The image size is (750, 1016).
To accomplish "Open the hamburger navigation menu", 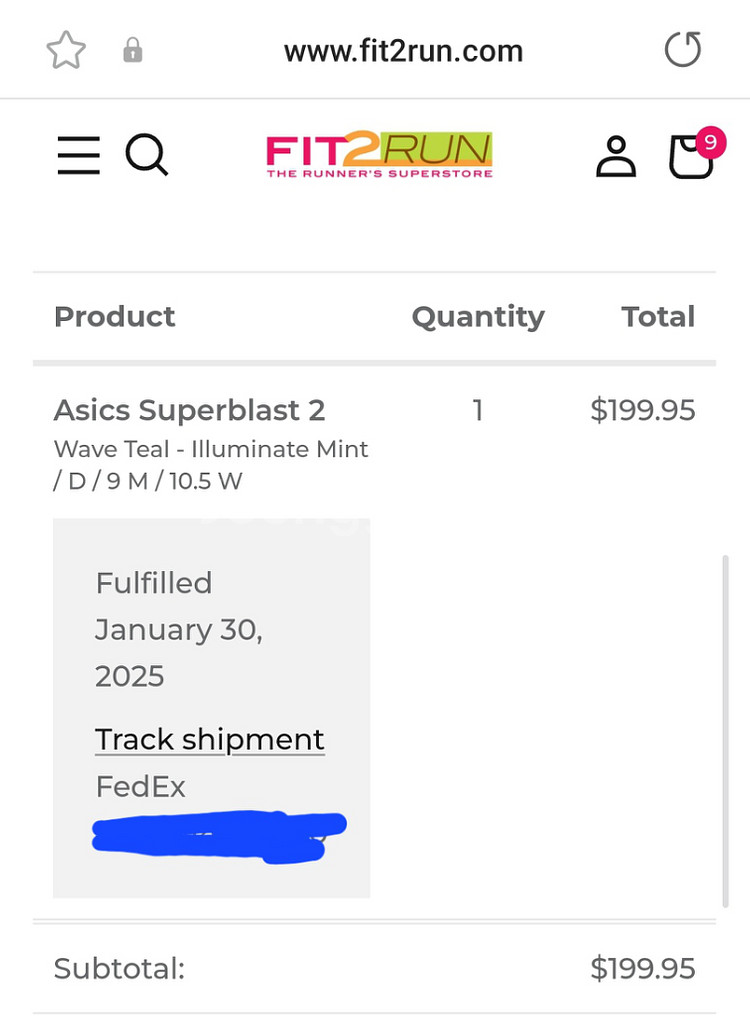I will (x=78, y=155).
